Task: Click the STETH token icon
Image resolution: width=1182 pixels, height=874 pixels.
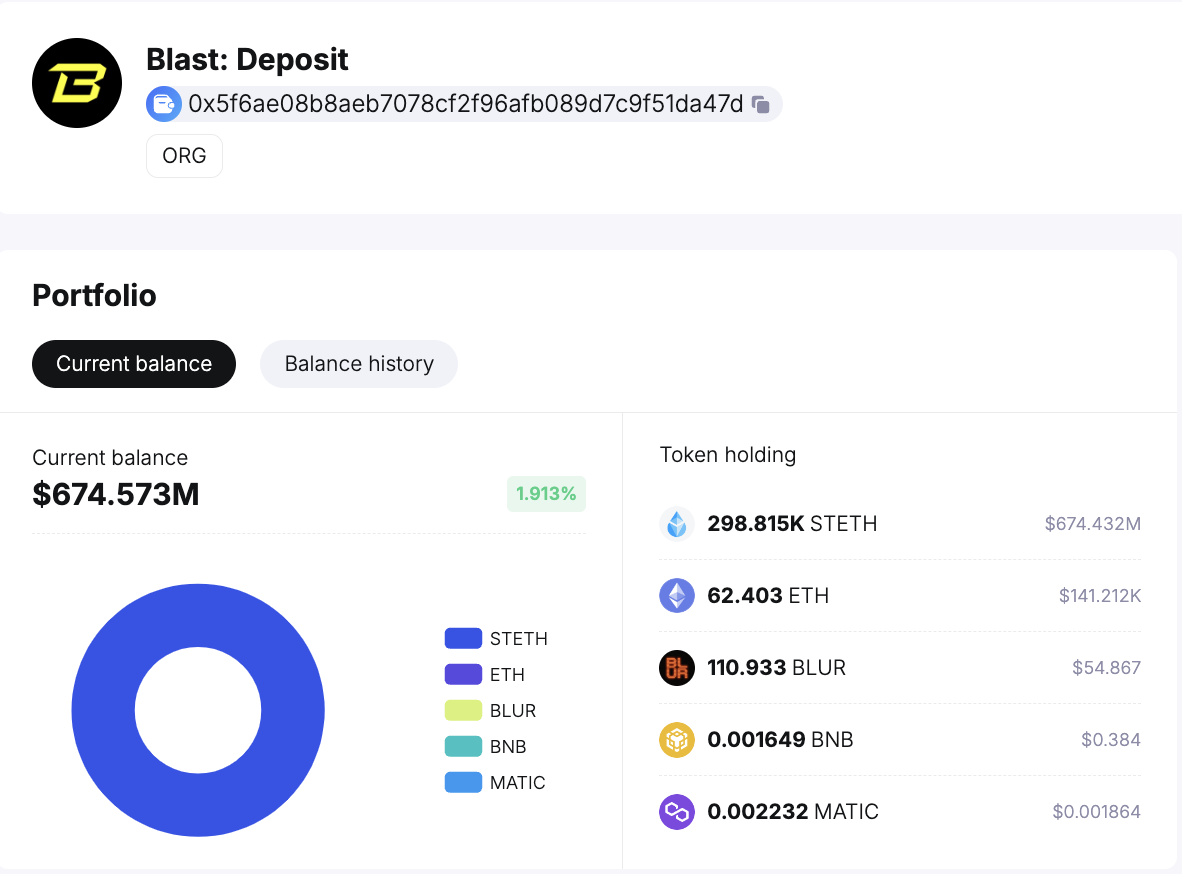Action: (677, 523)
